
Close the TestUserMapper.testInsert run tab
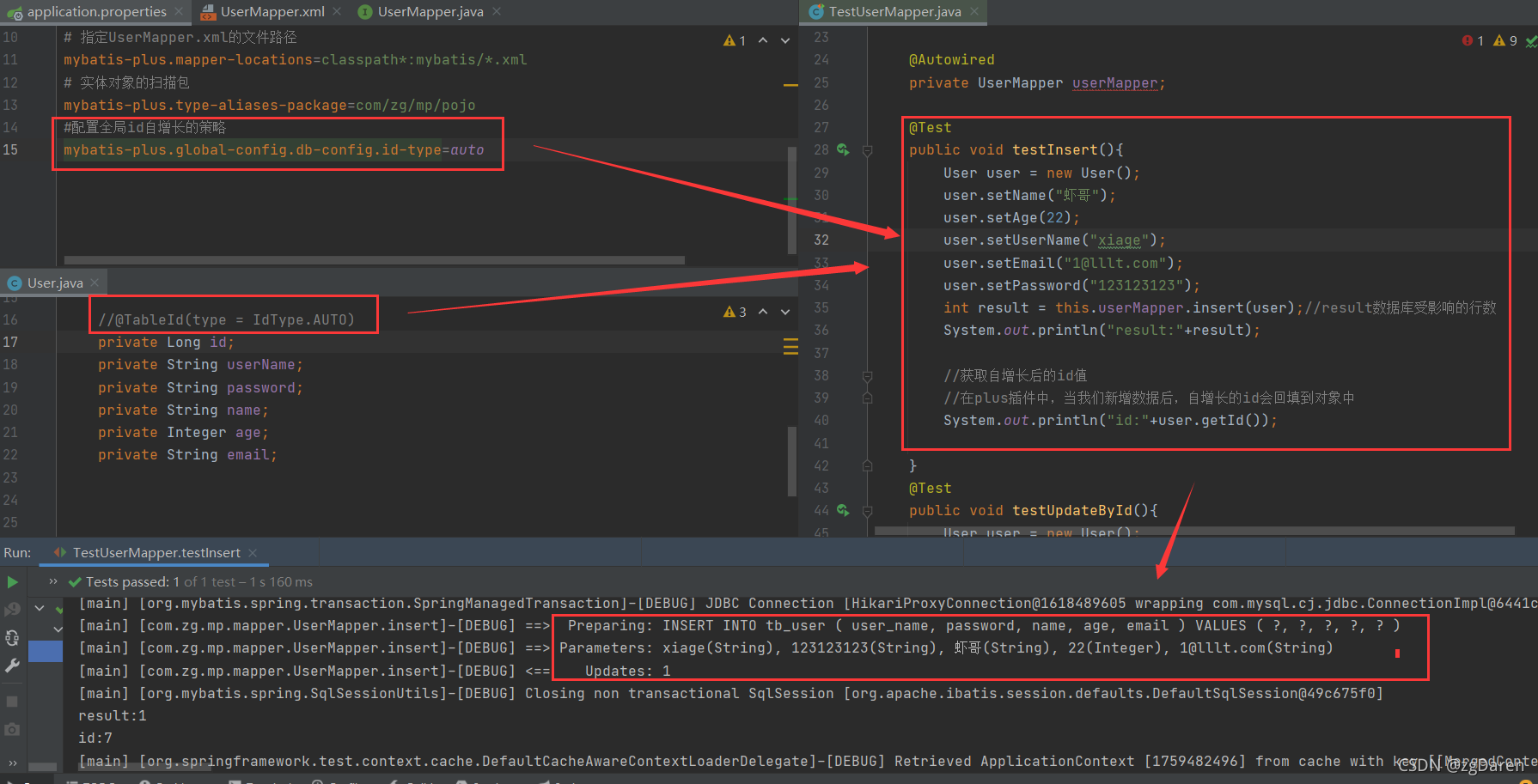(x=253, y=553)
